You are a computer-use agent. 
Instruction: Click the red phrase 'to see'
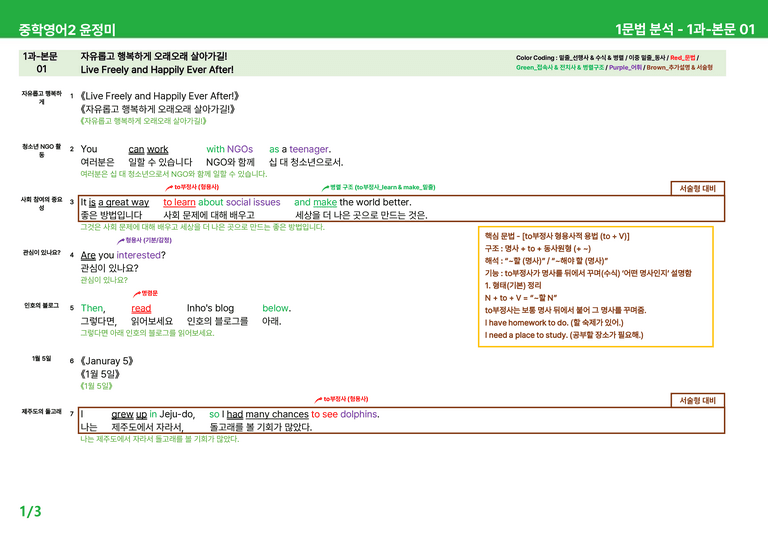pos(324,414)
